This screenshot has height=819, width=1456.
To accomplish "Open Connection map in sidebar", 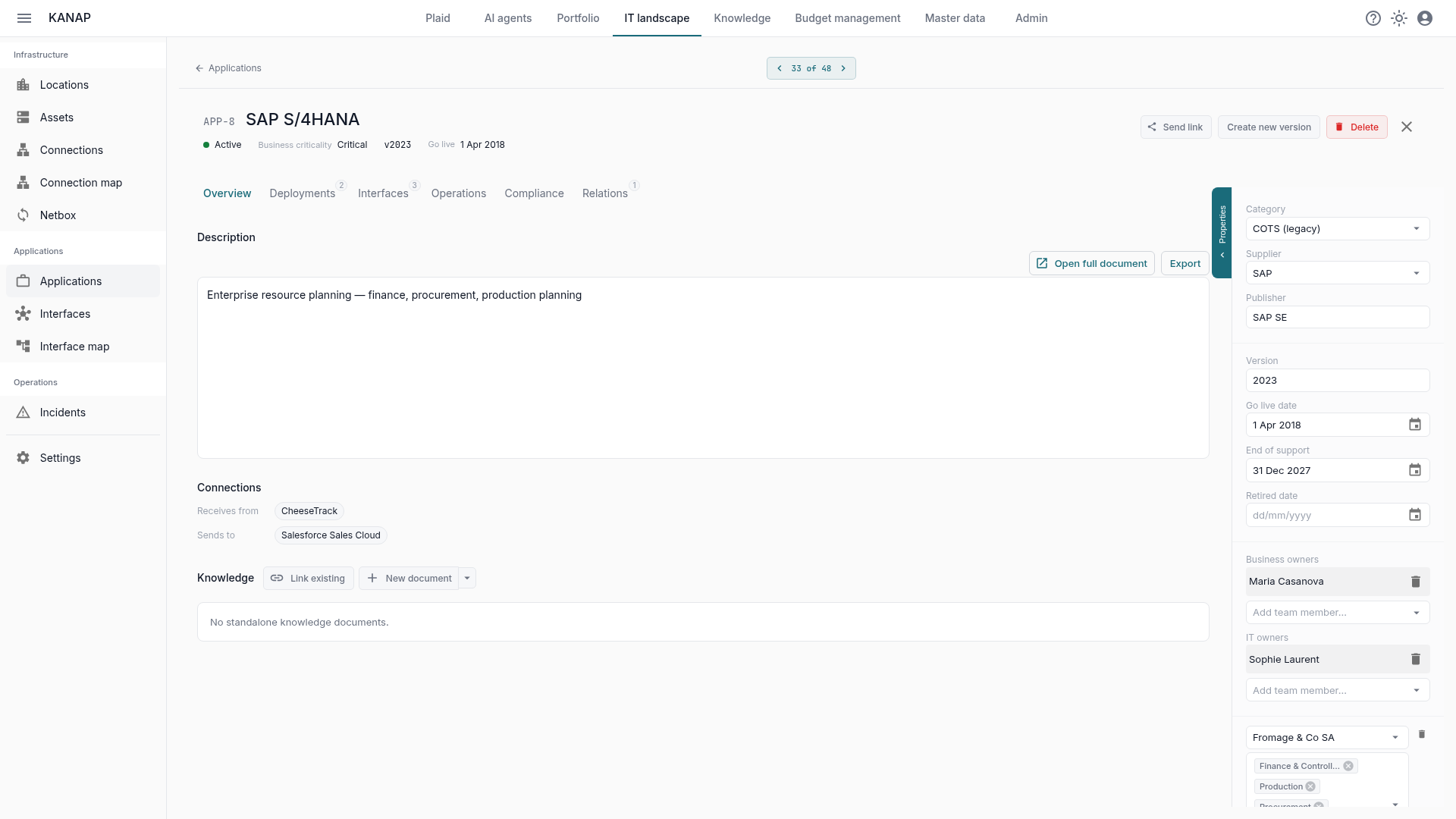I will [83, 183].
